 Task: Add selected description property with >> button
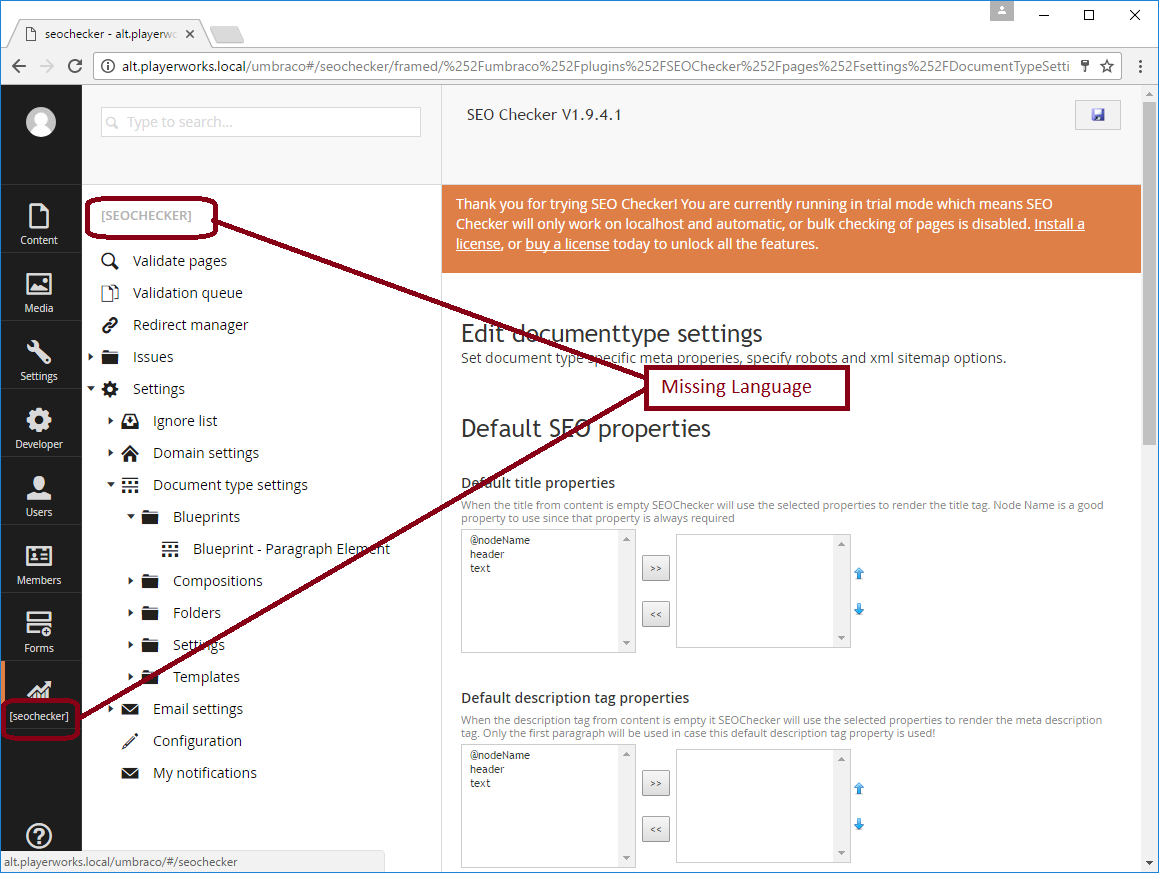(656, 784)
